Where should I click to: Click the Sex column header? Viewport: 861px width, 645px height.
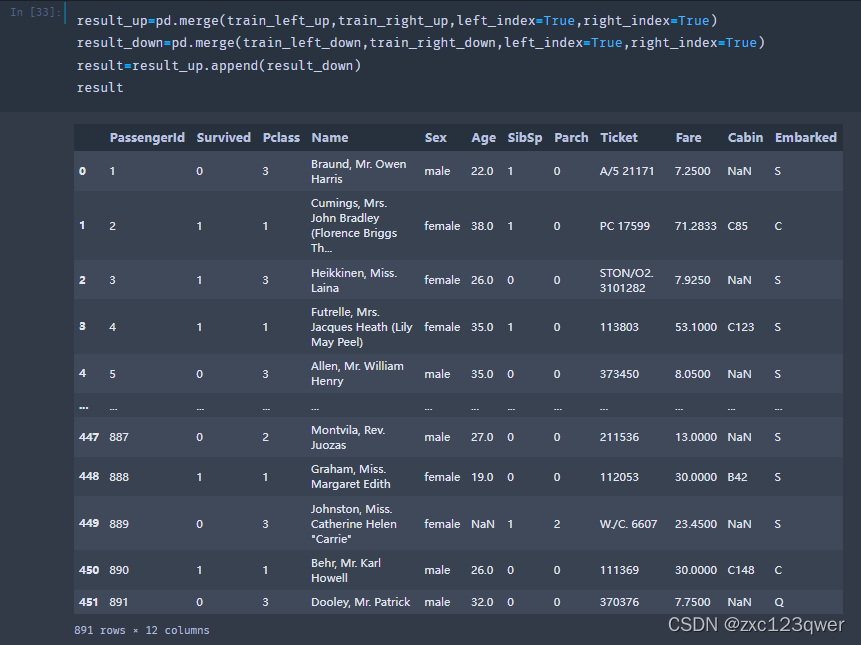tap(435, 138)
